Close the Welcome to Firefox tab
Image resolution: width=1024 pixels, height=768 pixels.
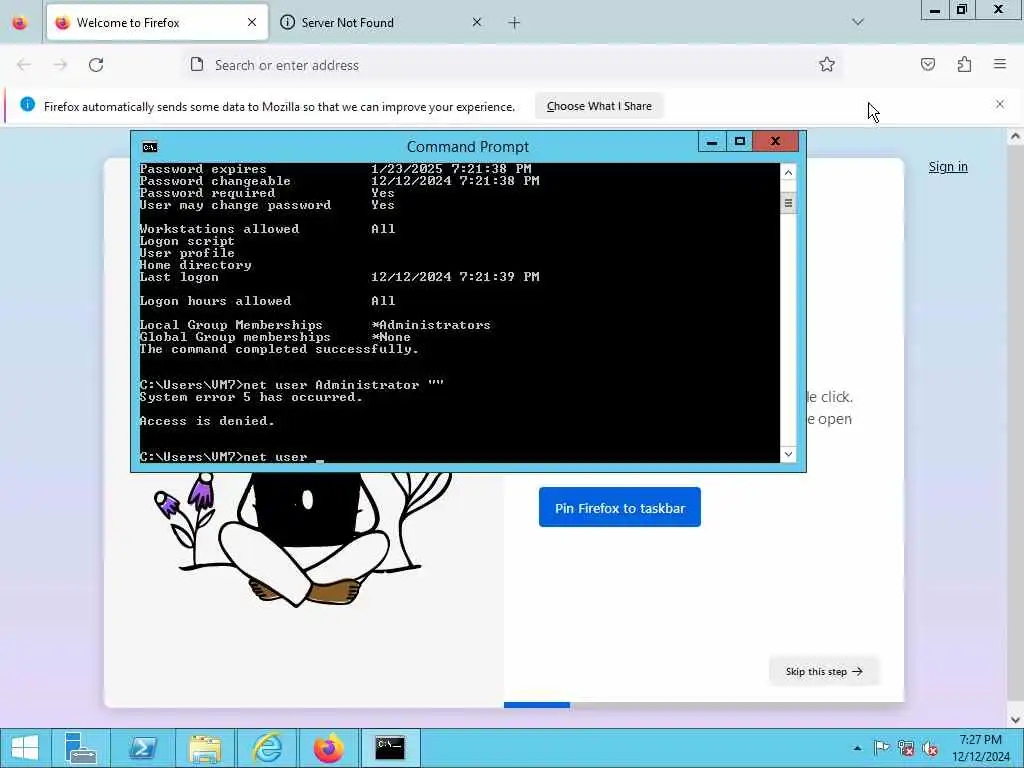(x=252, y=22)
